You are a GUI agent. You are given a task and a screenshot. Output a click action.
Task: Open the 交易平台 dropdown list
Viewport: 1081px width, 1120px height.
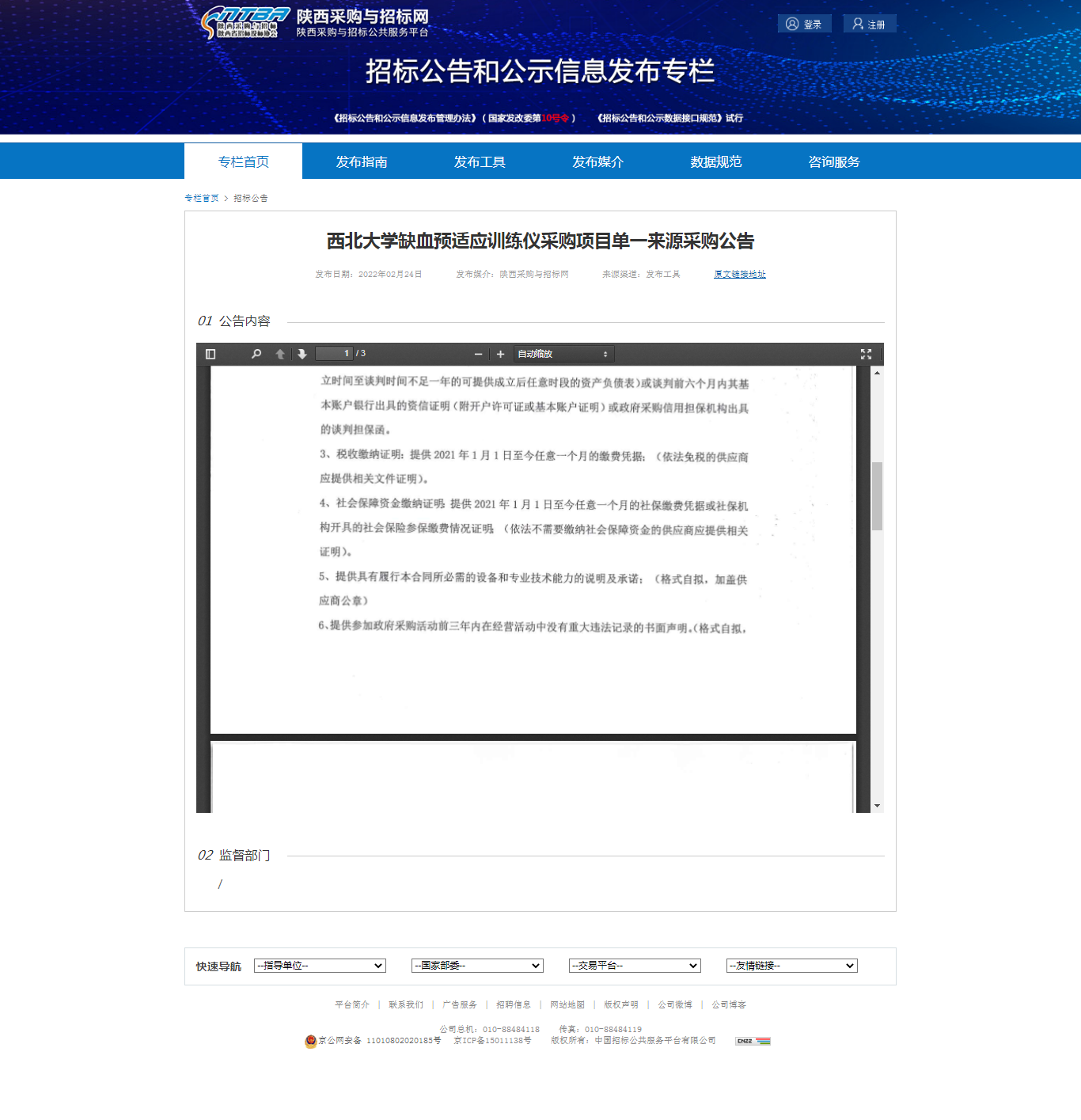(635, 966)
